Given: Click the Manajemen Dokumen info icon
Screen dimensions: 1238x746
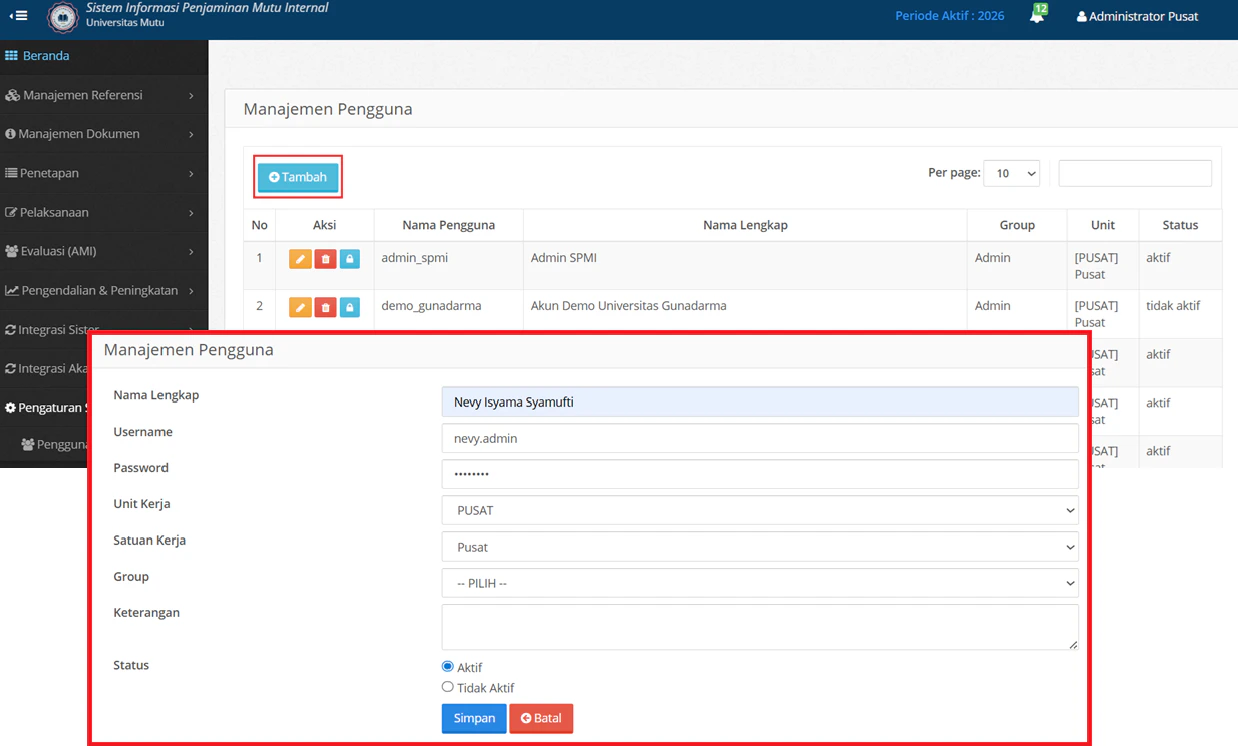Looking at the screenshot, I should (x=10, y=134).
